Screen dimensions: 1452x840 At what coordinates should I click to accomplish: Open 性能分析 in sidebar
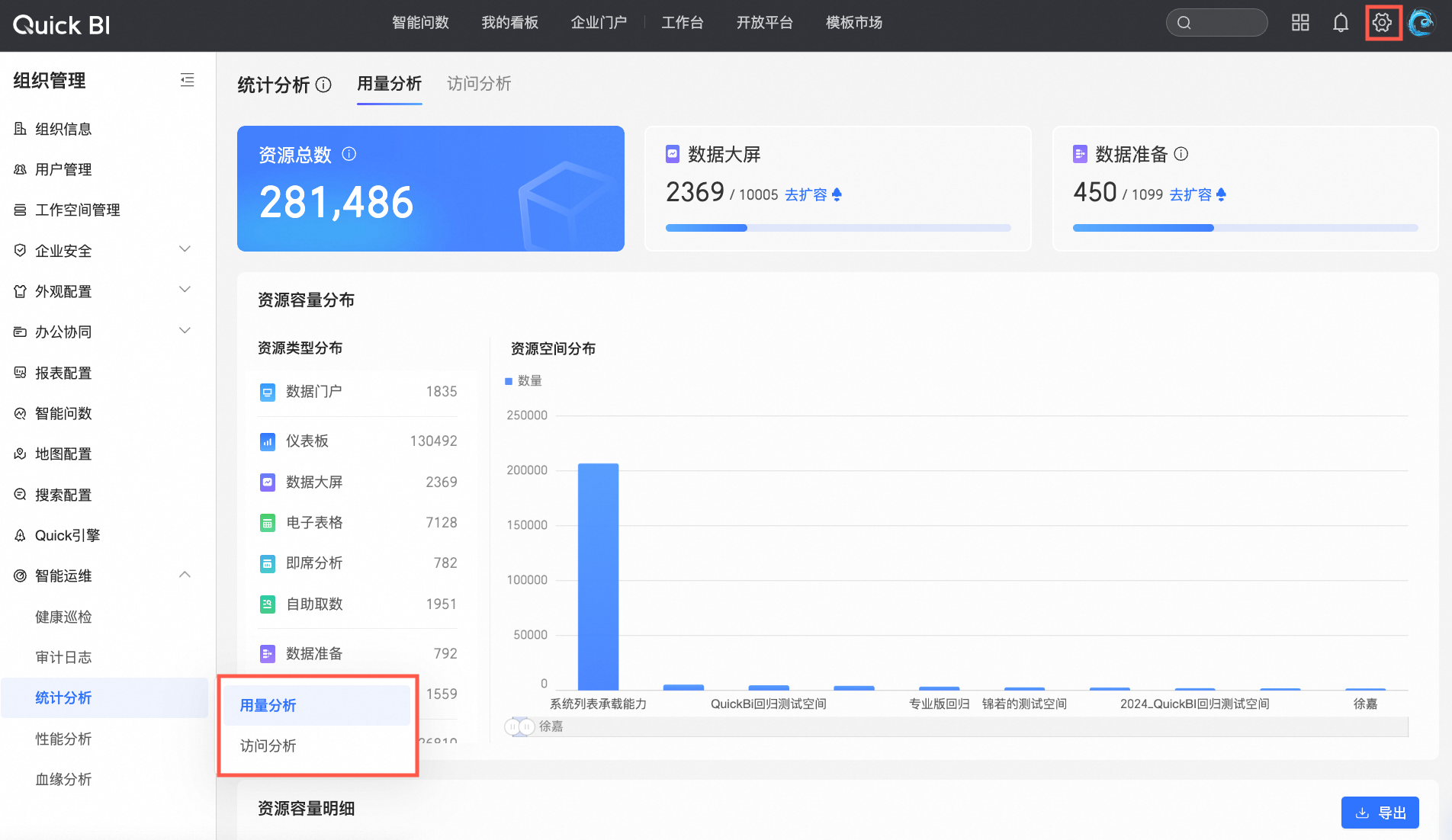63,739
